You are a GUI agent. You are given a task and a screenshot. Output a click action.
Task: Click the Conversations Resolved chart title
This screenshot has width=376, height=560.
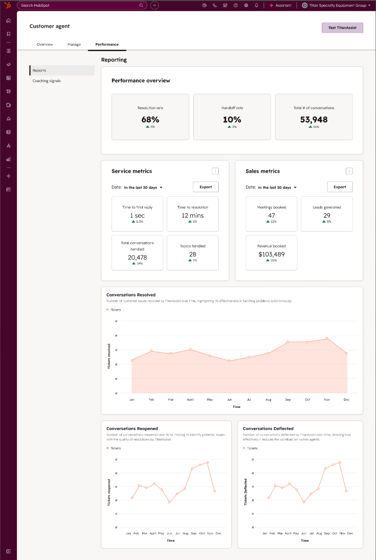[x=131, y=295]
